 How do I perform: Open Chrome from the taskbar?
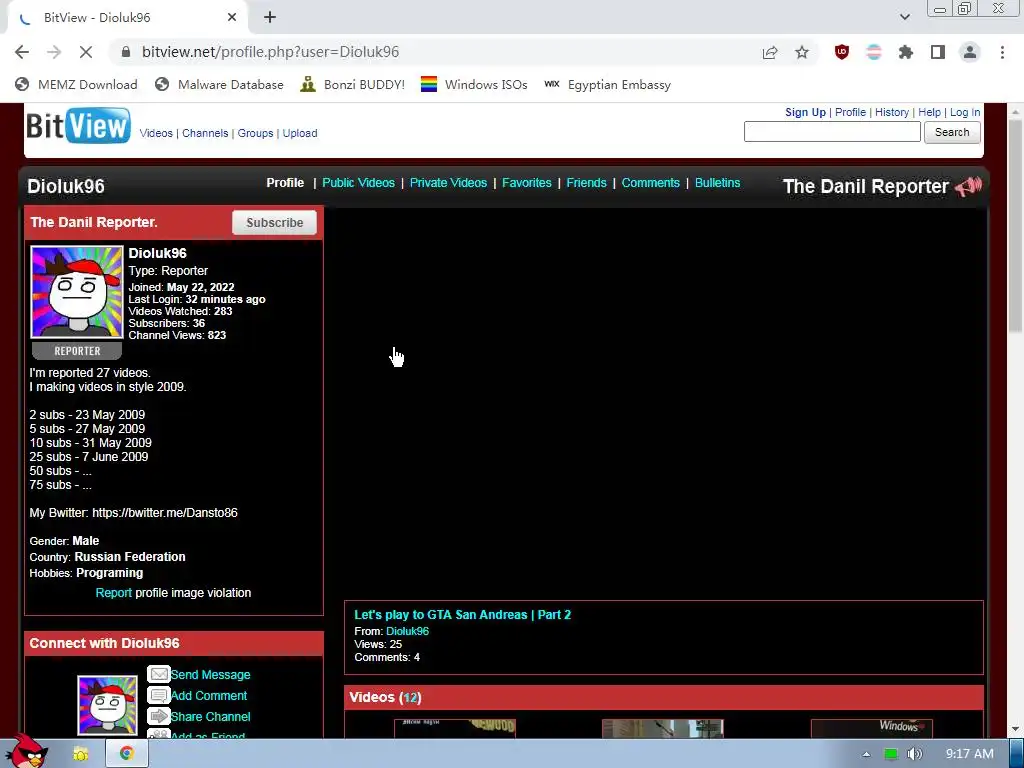click(x=127, y=754)
